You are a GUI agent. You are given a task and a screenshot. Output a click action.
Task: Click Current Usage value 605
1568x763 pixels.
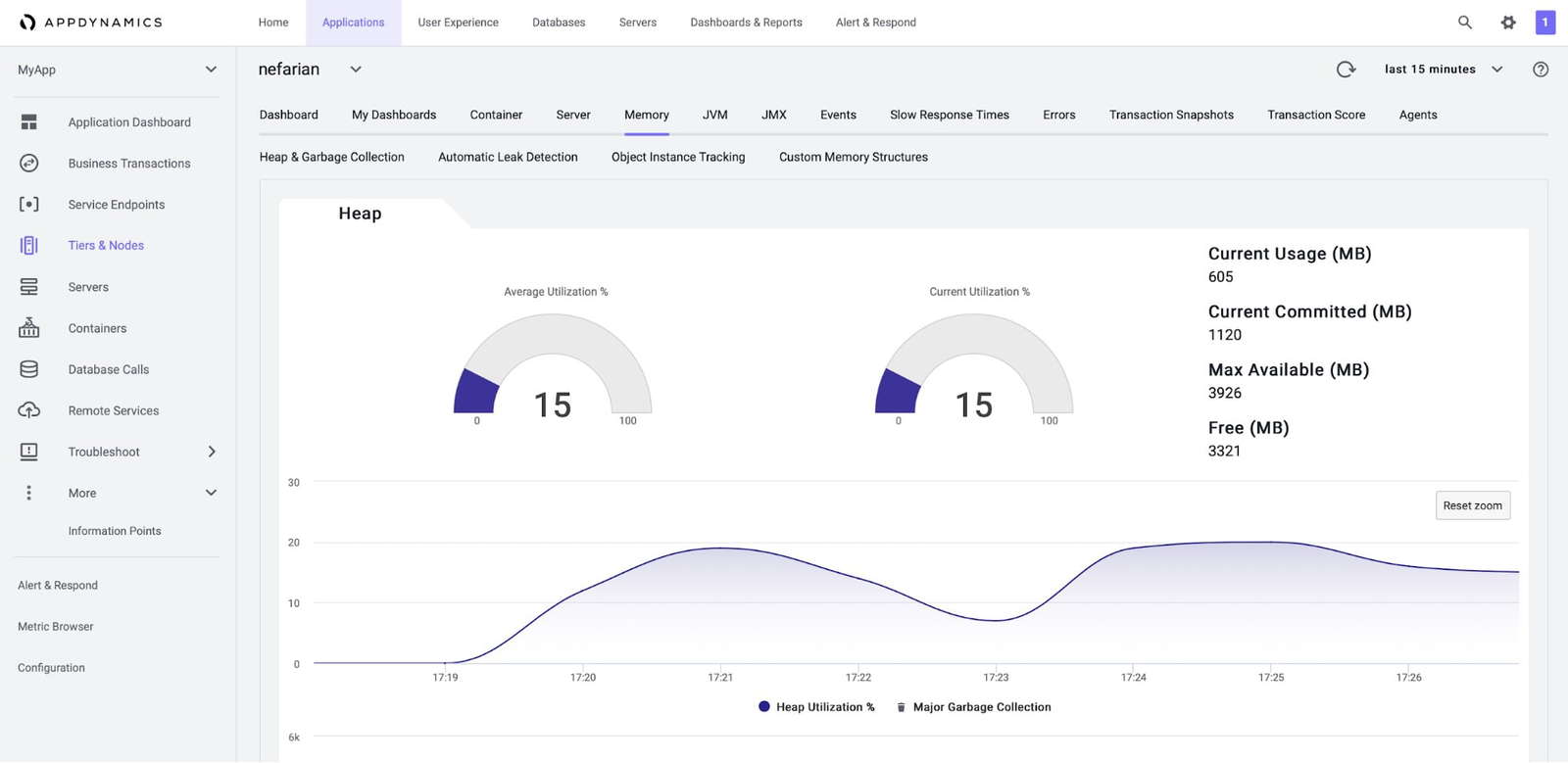click(x=1221, y=277)
